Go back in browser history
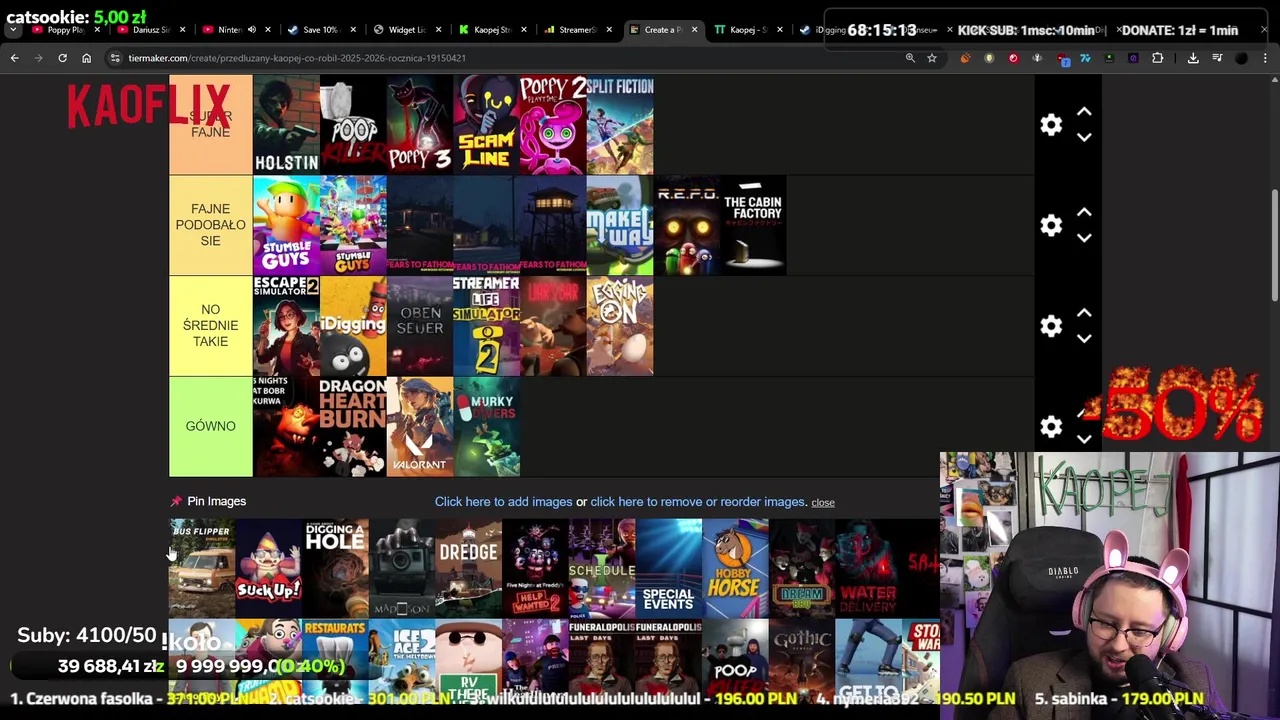Image resolution: width=1280 pixels, height=720 pixels. pyautogui.click(x=14, y=58)
